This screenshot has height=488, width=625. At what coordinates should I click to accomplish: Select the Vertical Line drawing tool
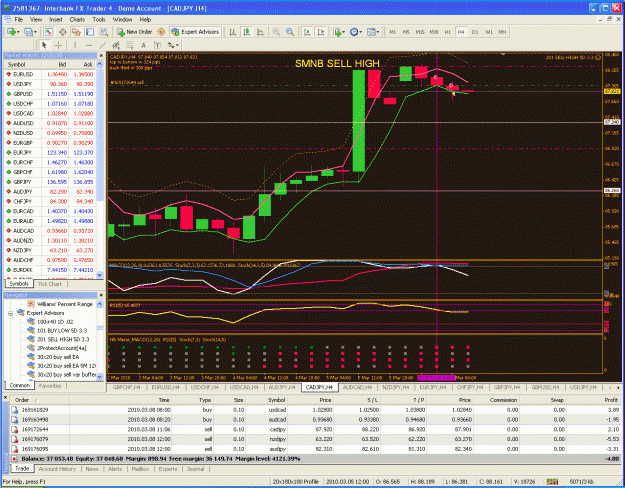pos(75,45)
